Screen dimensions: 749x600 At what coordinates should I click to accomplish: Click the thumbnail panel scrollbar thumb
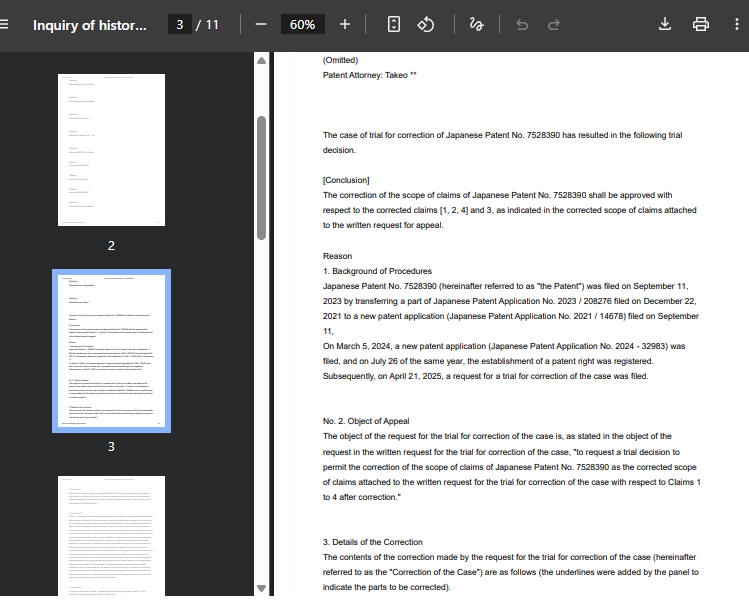(261, 178)
